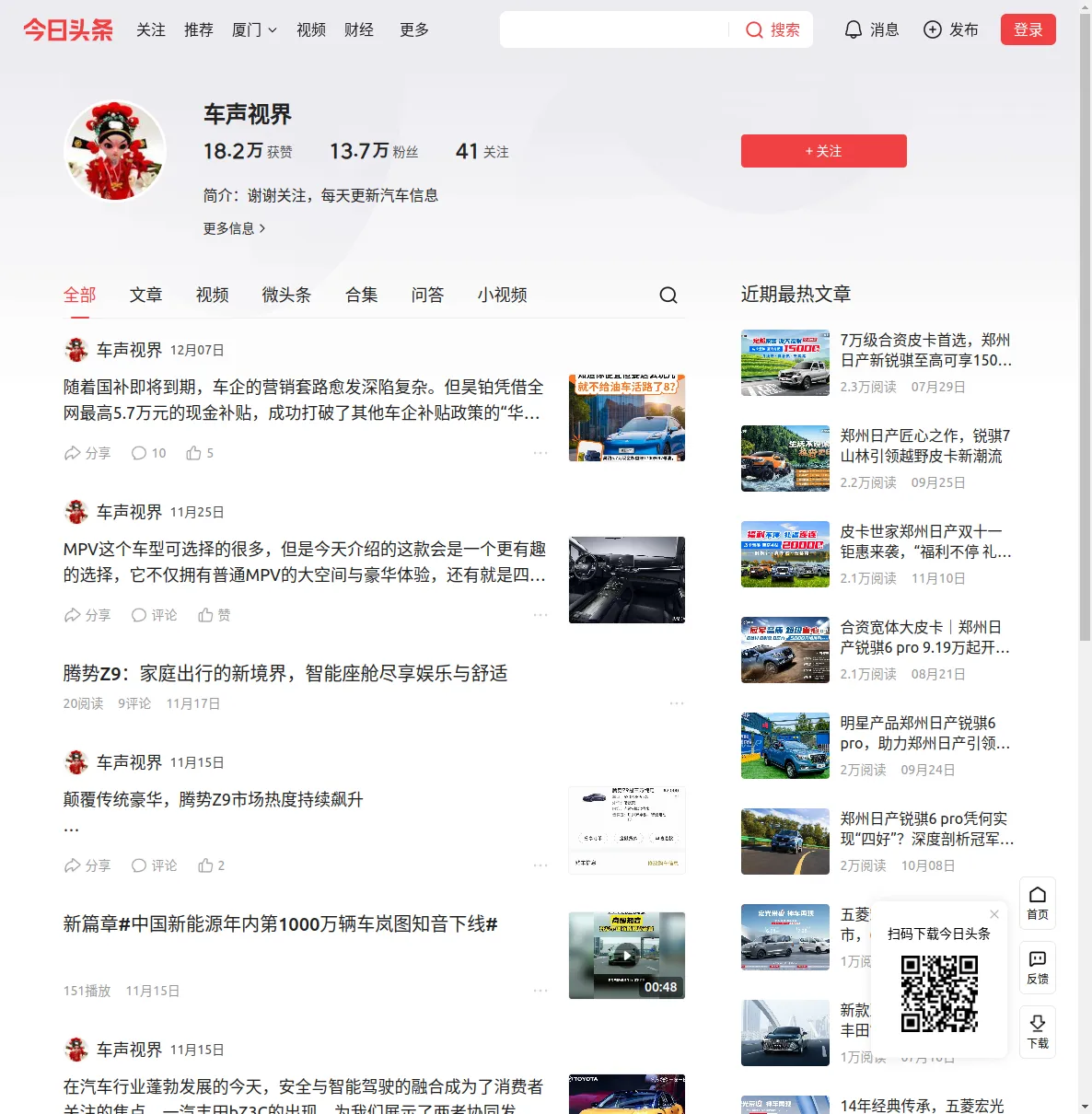This screenshot has height=1114, width=1092.
Task: Share the 颠覆传统豪华 post
Action: tap(87, 865)
